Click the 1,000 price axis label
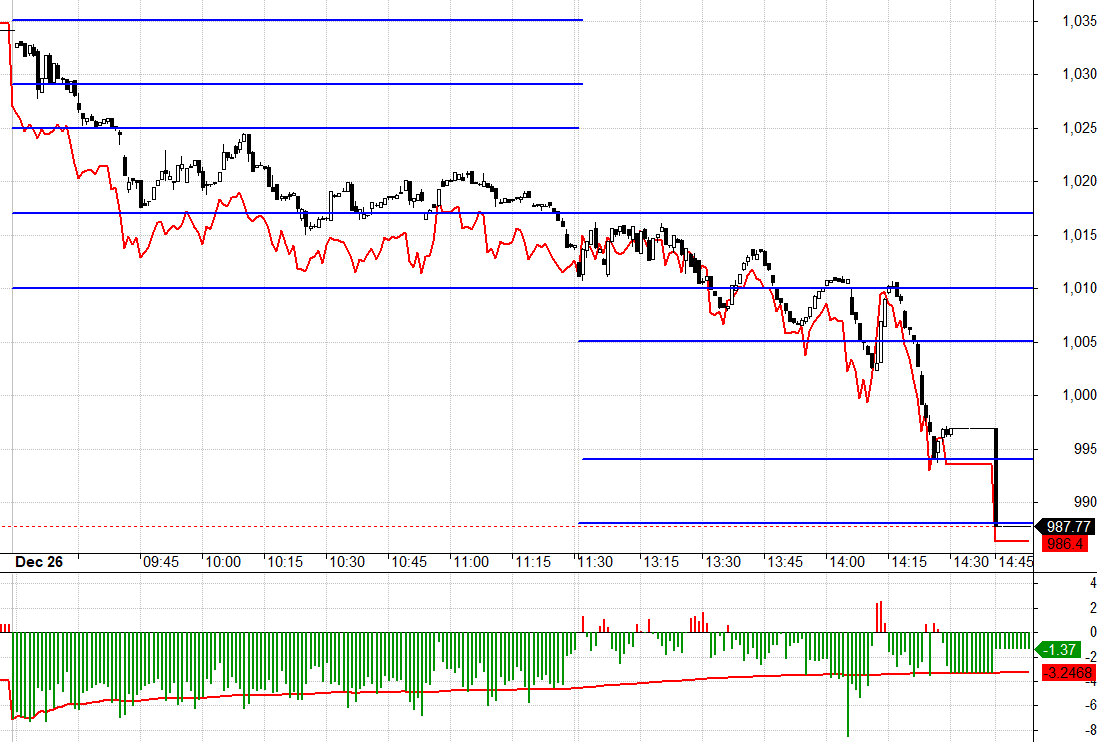This screenshot has height=742, width=1097. (1067, 395)
